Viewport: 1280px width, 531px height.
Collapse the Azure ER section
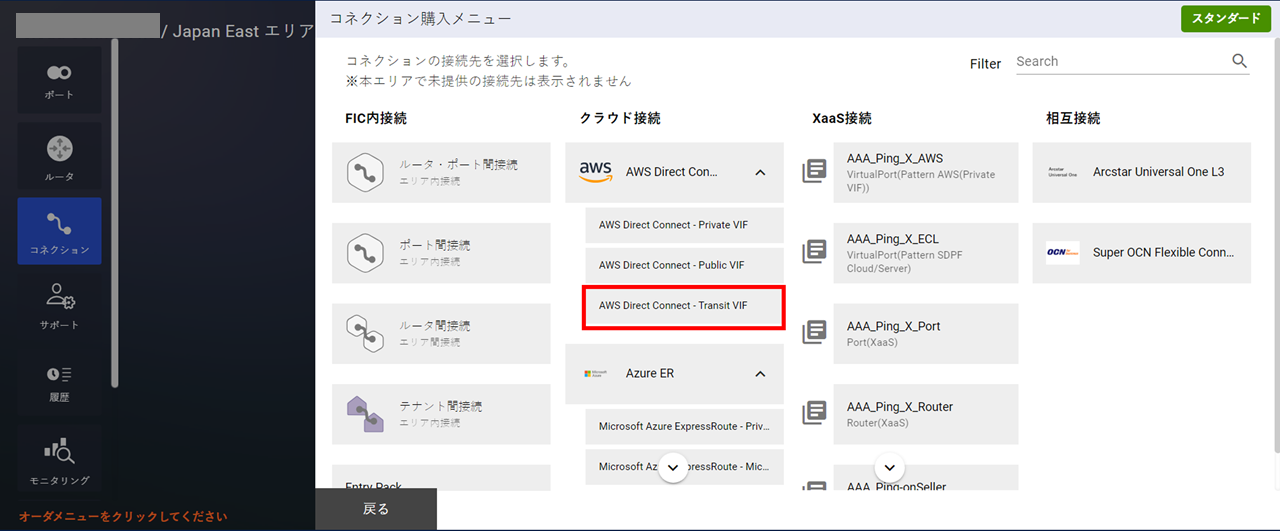click(760, 374)
